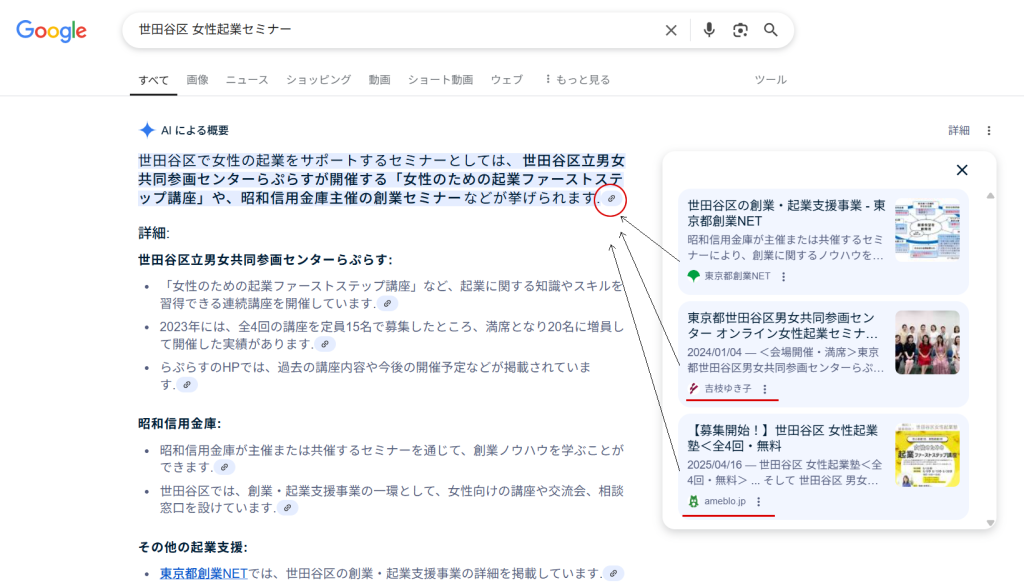Viewport: 1024px width, 588px height.
Task: Expand the もっと見る menu
Action: coord(577,80)
